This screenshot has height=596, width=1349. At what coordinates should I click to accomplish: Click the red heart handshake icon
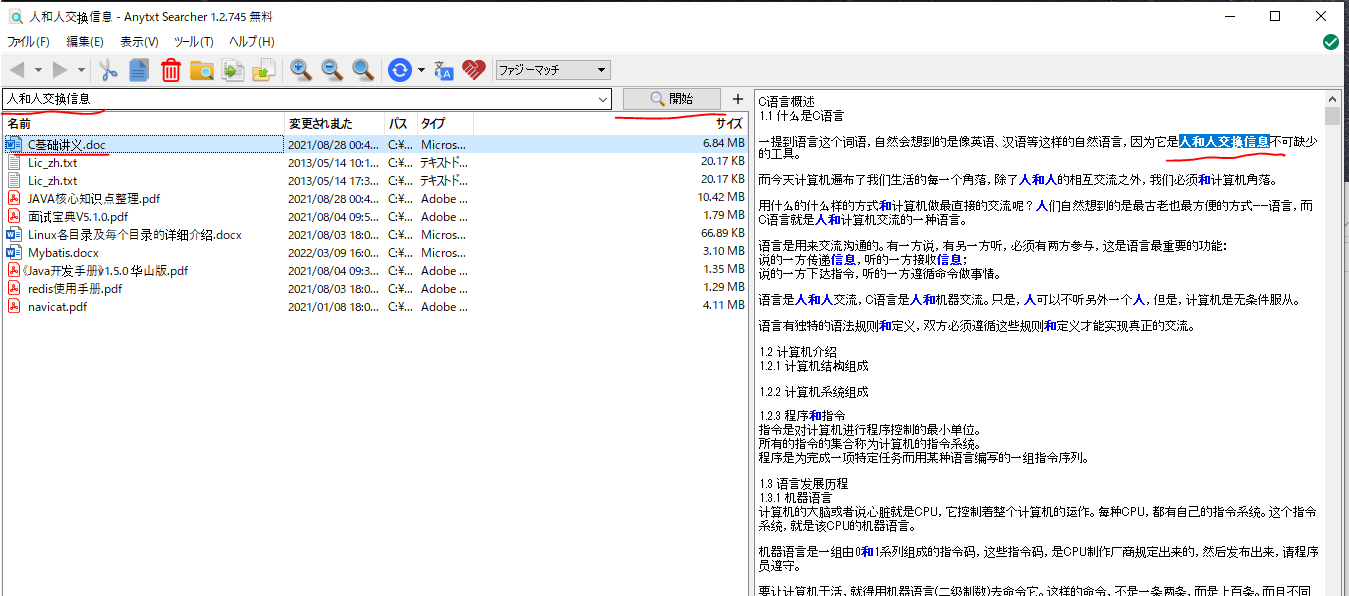click(x=474, y=70)
